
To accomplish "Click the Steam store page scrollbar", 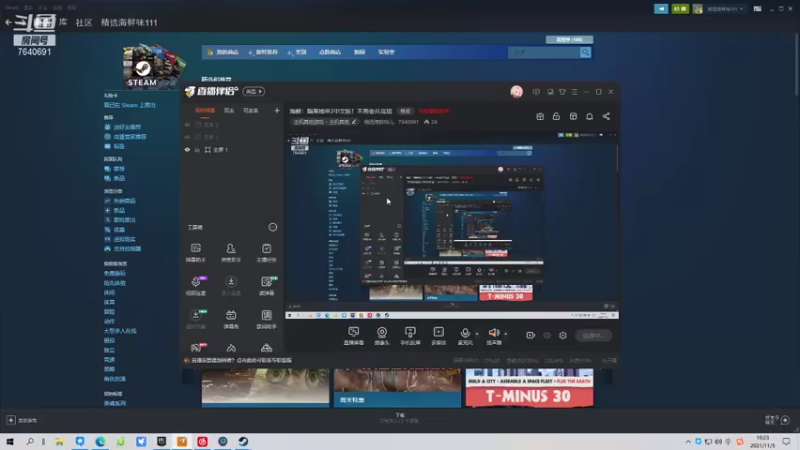I will (x=796, y=64).
